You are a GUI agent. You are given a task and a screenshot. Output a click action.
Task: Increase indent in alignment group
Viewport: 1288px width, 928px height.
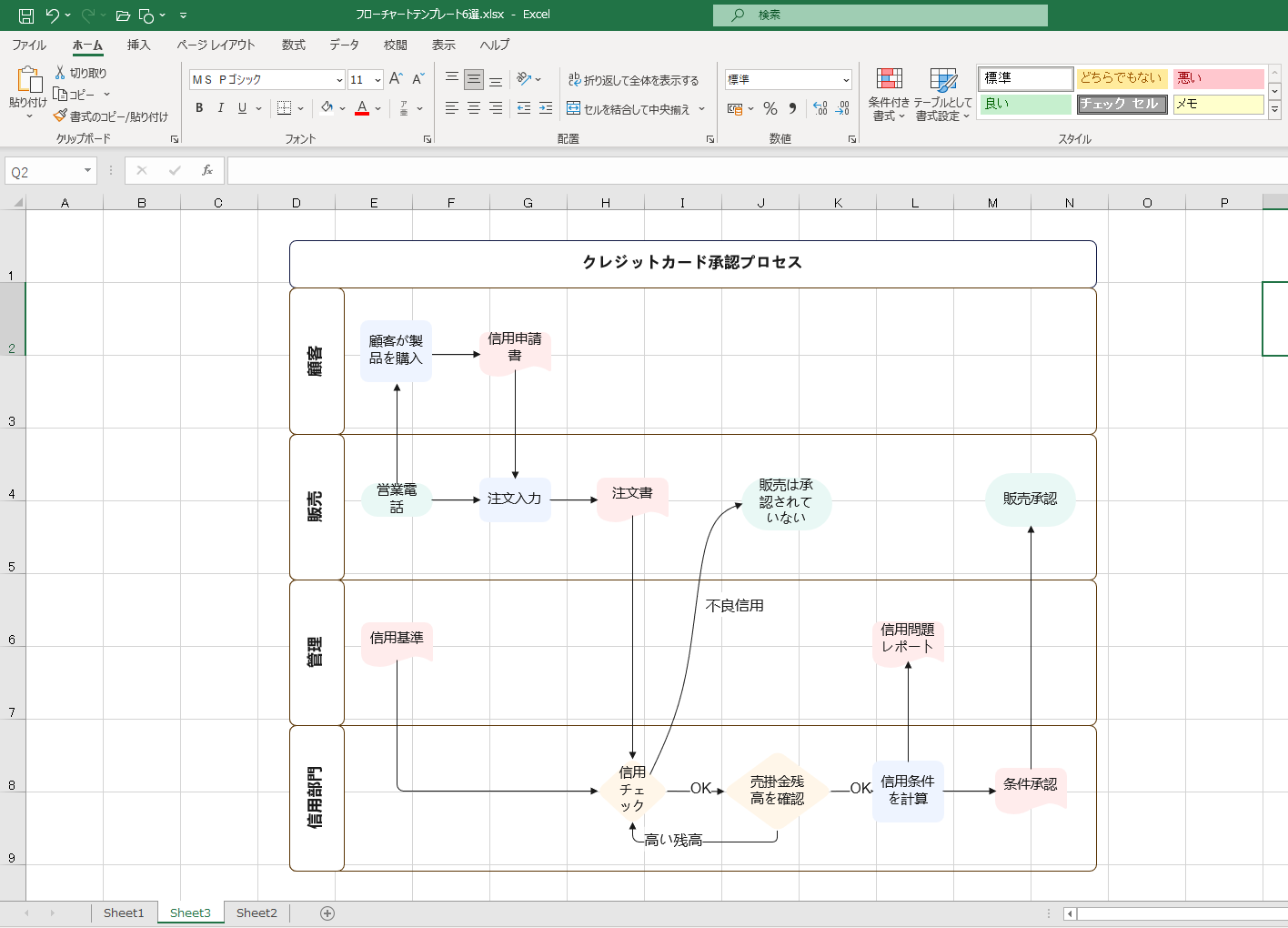coord(546,108)
